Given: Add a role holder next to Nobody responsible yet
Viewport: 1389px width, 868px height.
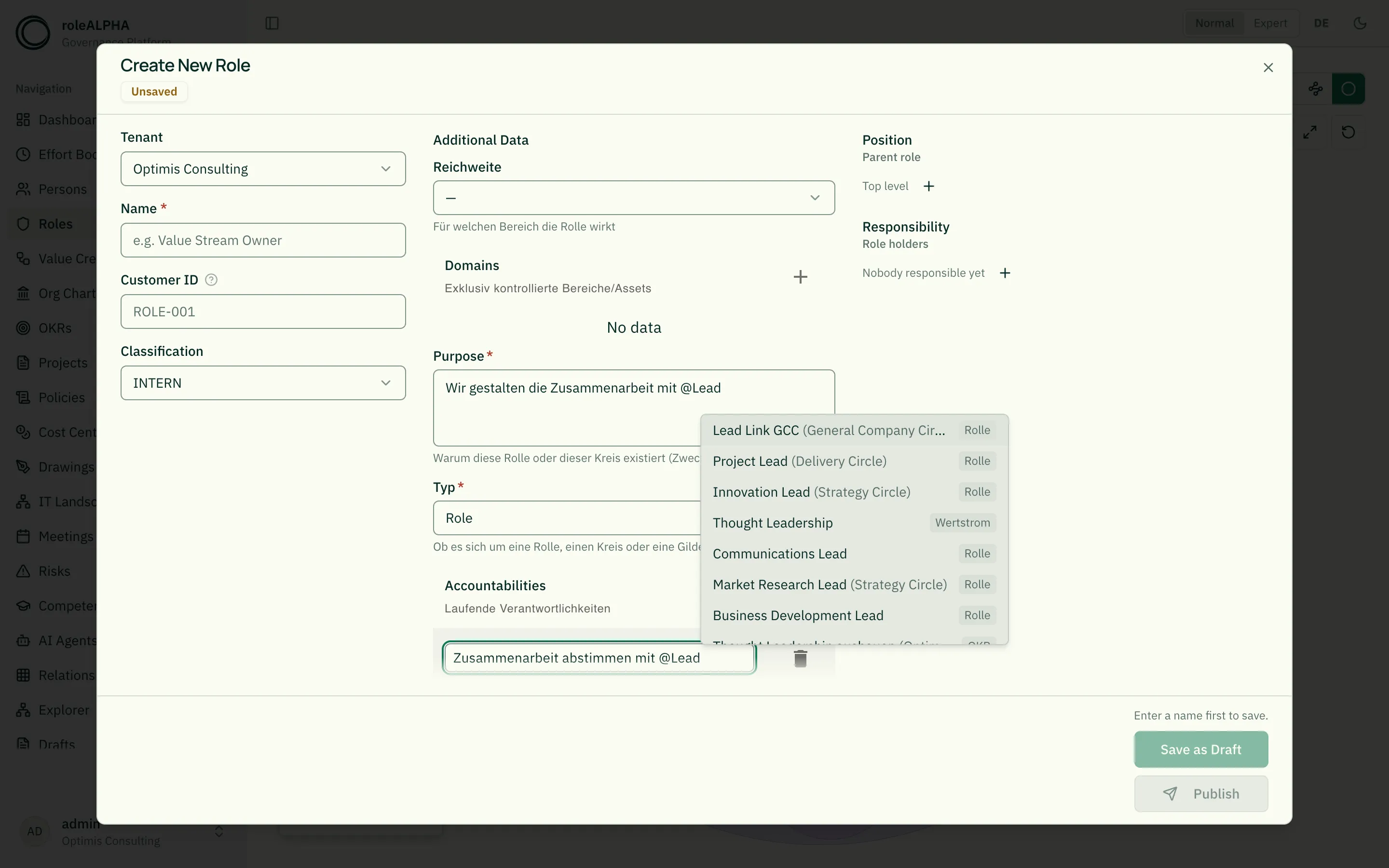Looking at the screenshot, I should click(1005, 272).
